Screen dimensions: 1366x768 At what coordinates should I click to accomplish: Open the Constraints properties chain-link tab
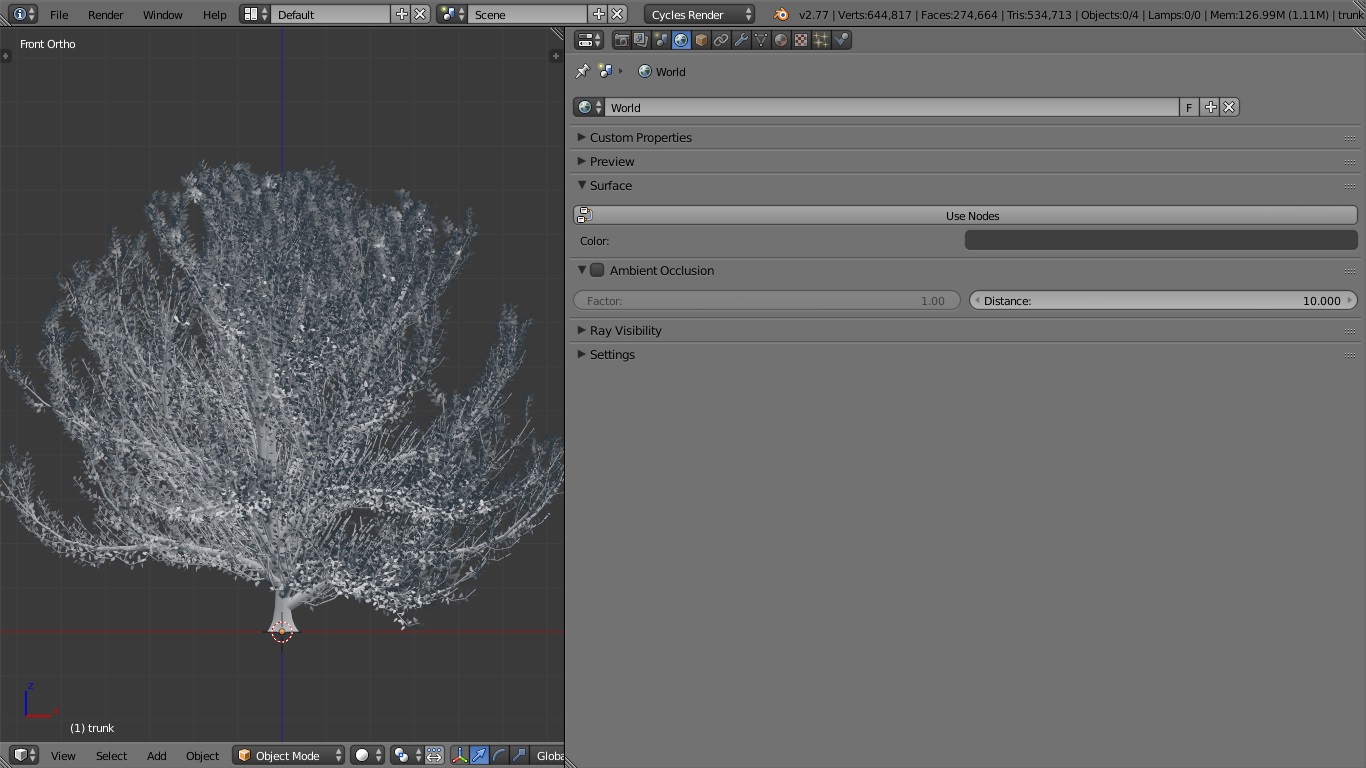(x=721, y=40)
